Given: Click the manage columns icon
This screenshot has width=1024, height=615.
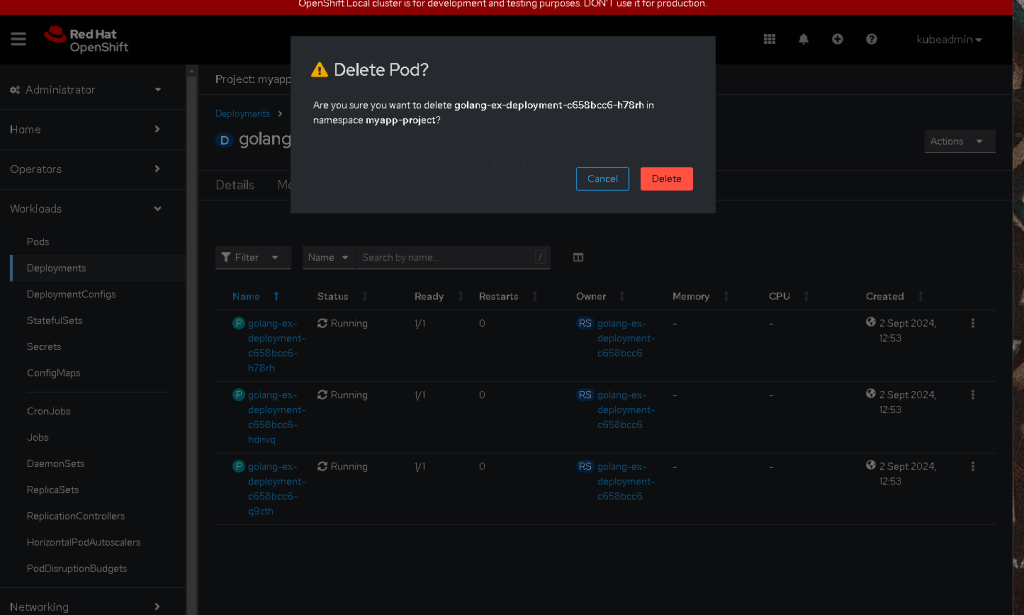Looking at the screenshot, I should 578,257.
